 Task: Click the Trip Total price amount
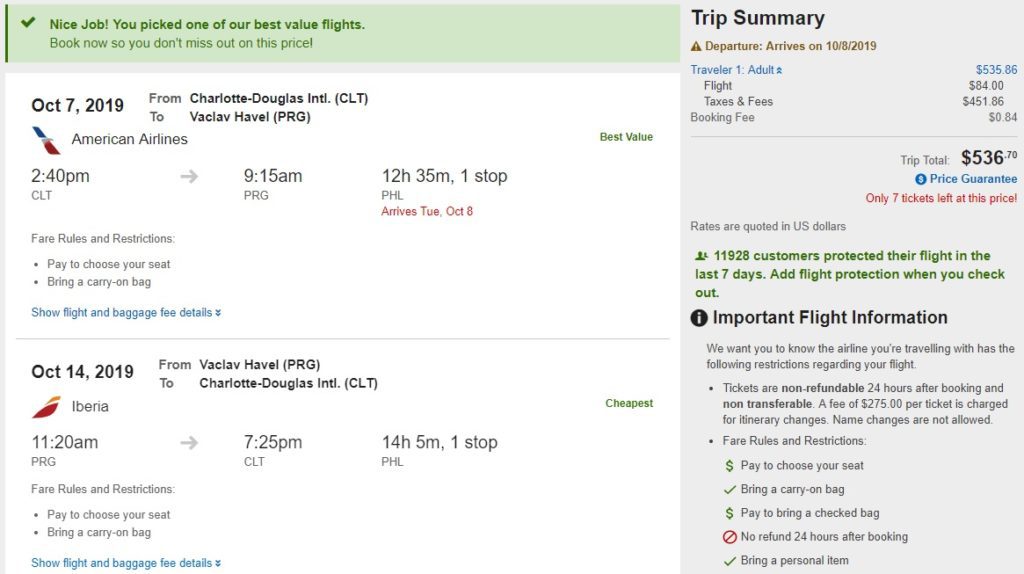point(988,158)
